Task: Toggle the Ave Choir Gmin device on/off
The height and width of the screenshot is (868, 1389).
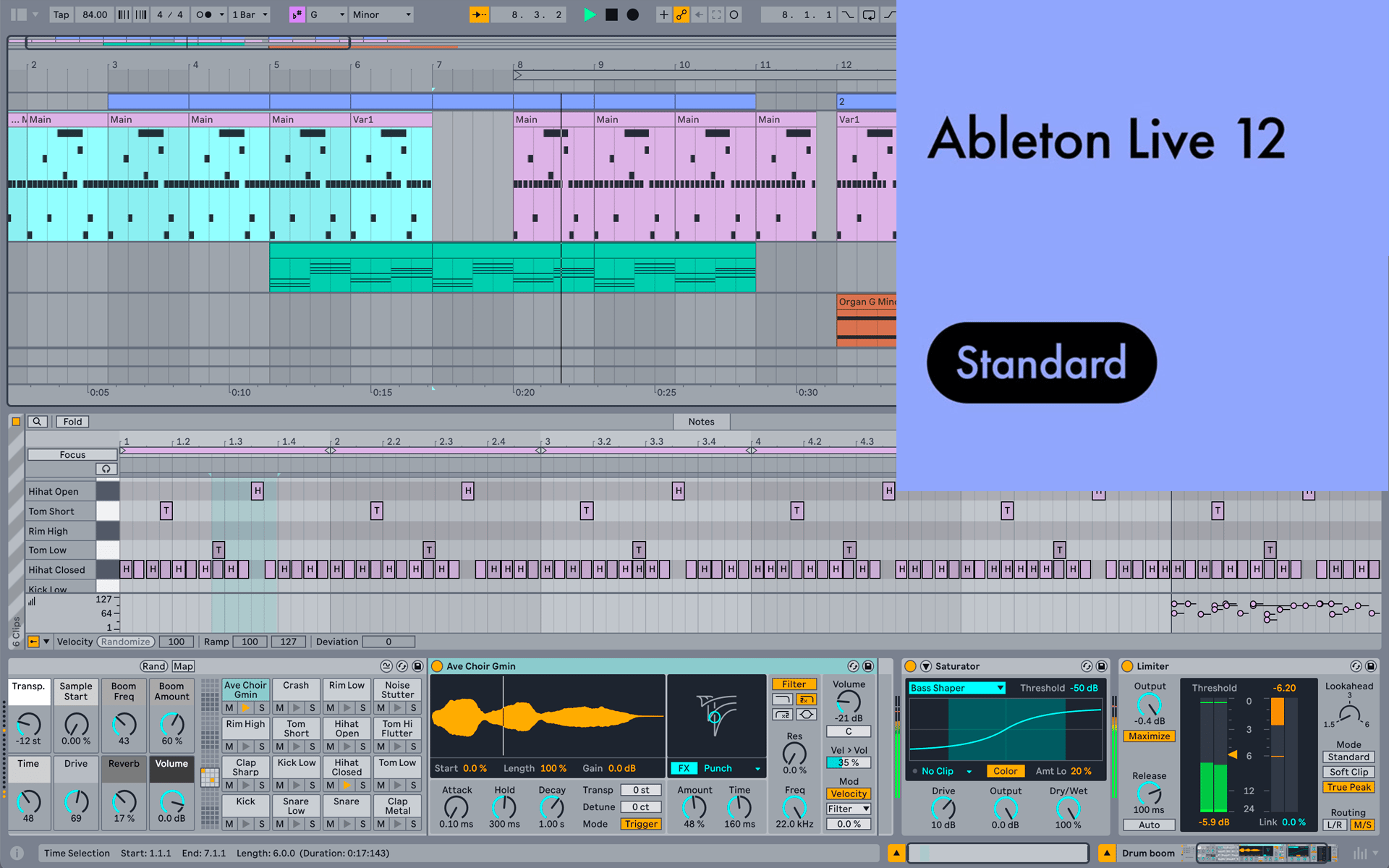Action: pos(436,666)
